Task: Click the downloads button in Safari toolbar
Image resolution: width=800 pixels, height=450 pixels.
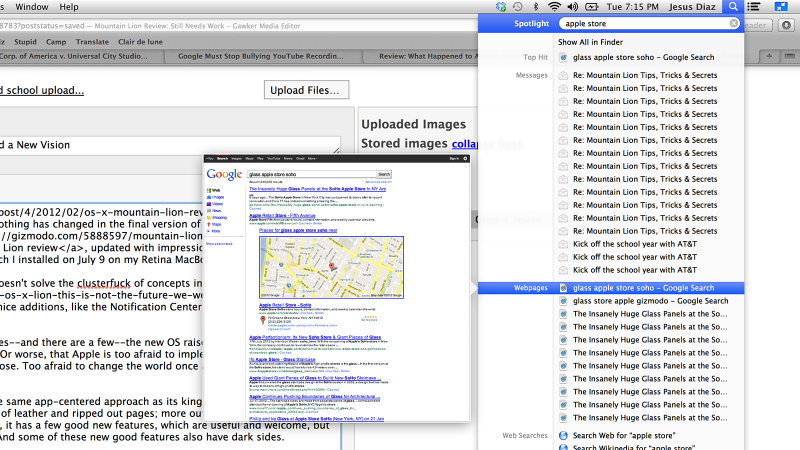Action: click(x=787, y=25)
